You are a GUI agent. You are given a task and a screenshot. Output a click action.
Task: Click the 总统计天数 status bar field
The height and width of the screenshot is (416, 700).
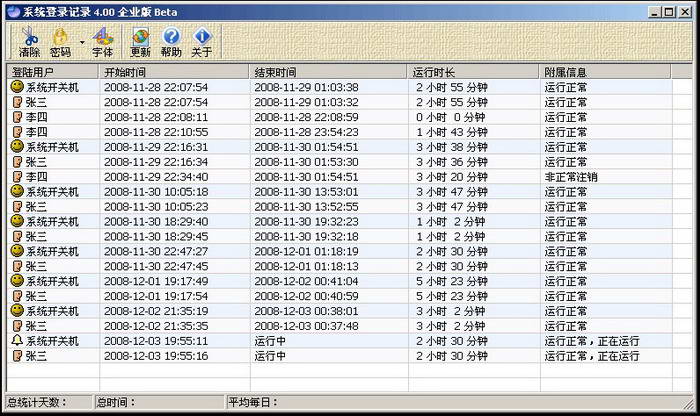48,402
